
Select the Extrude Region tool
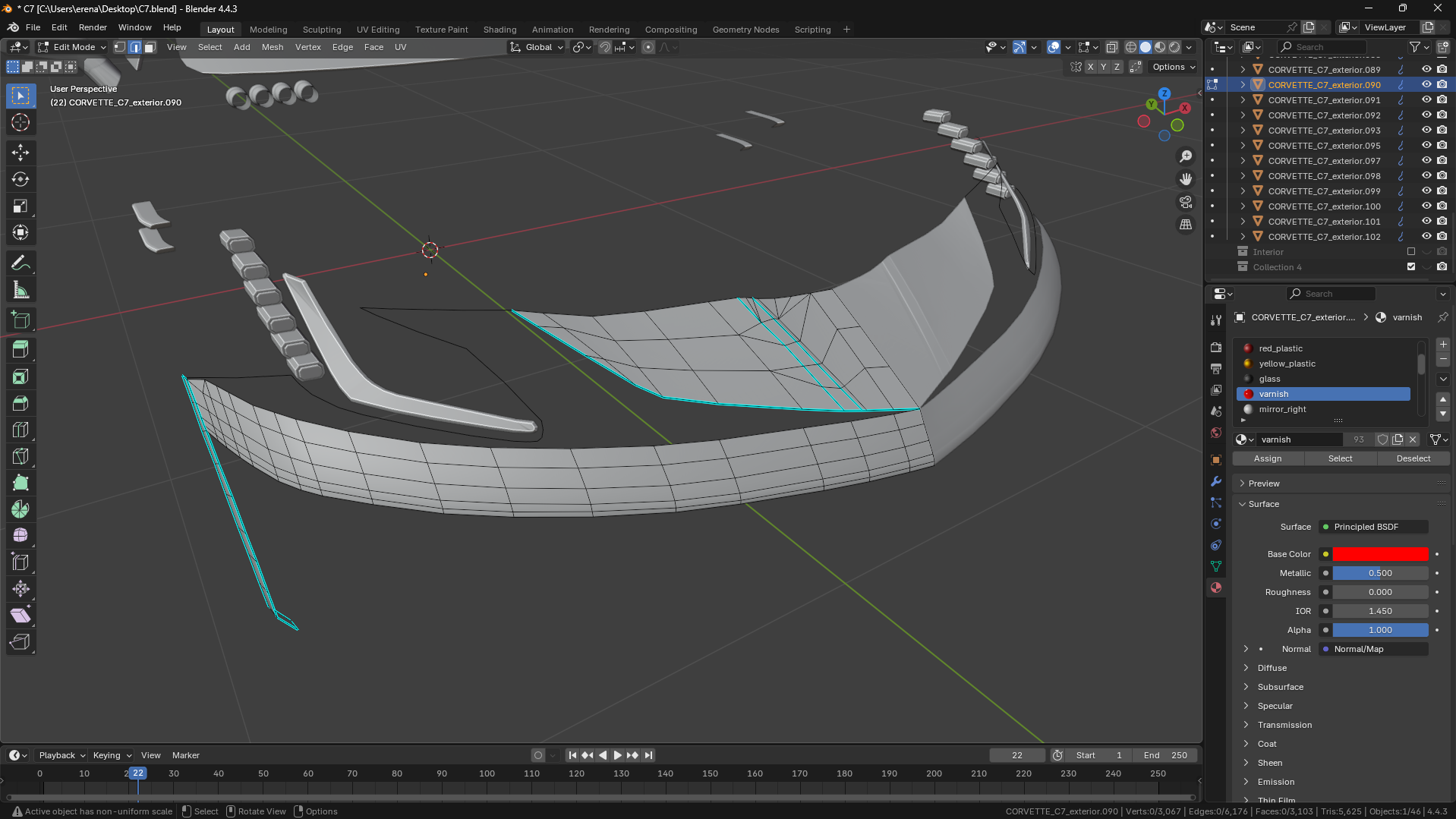tap(20, 350)
